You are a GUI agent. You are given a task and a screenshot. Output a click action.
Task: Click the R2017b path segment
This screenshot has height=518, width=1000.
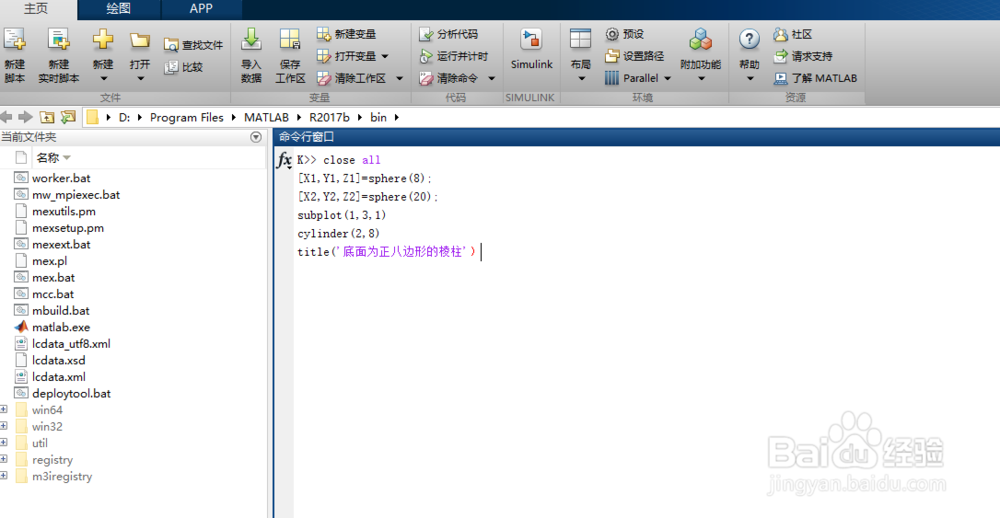click(330, 117)
